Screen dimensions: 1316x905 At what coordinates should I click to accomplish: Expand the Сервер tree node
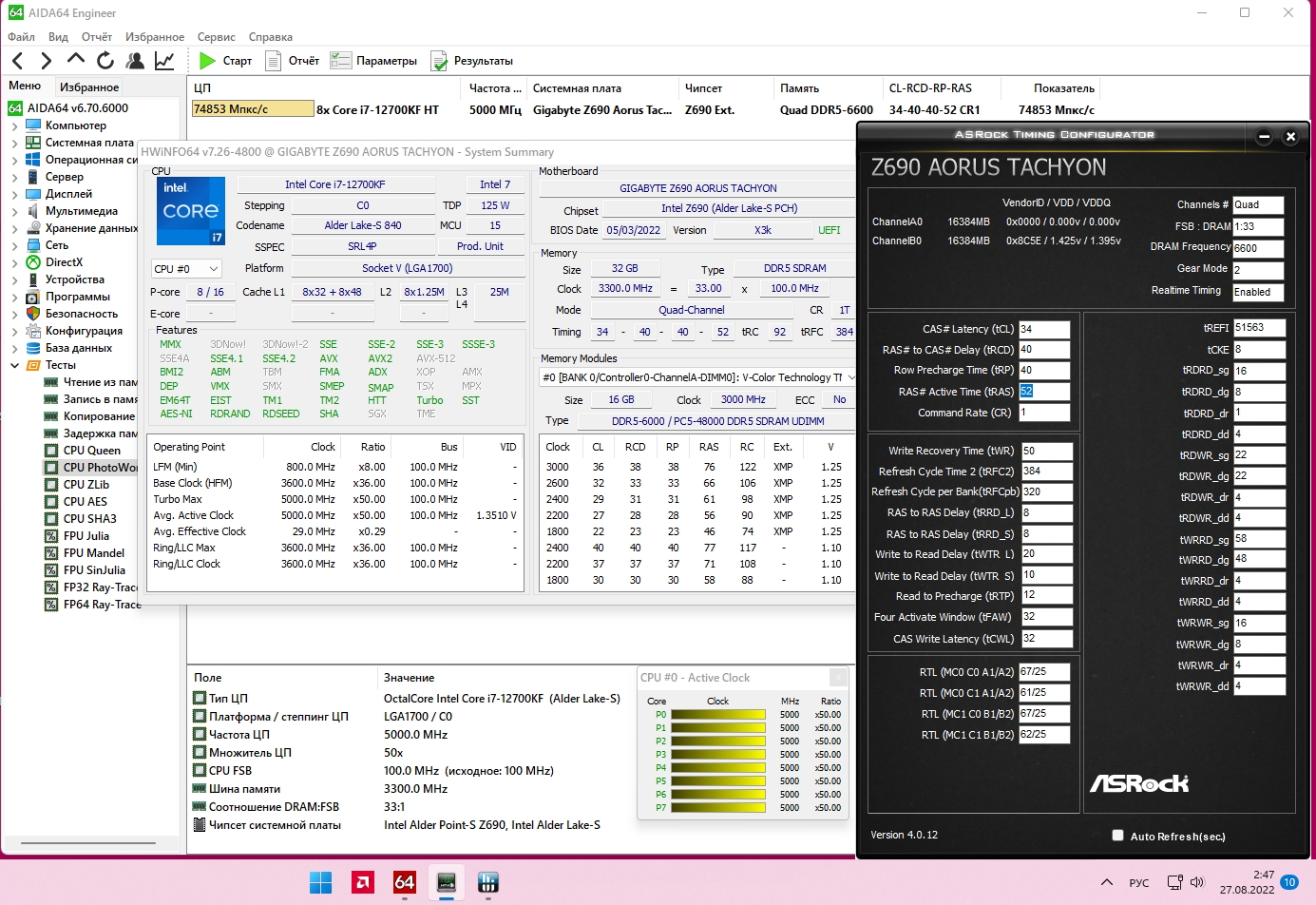(15, 177)
